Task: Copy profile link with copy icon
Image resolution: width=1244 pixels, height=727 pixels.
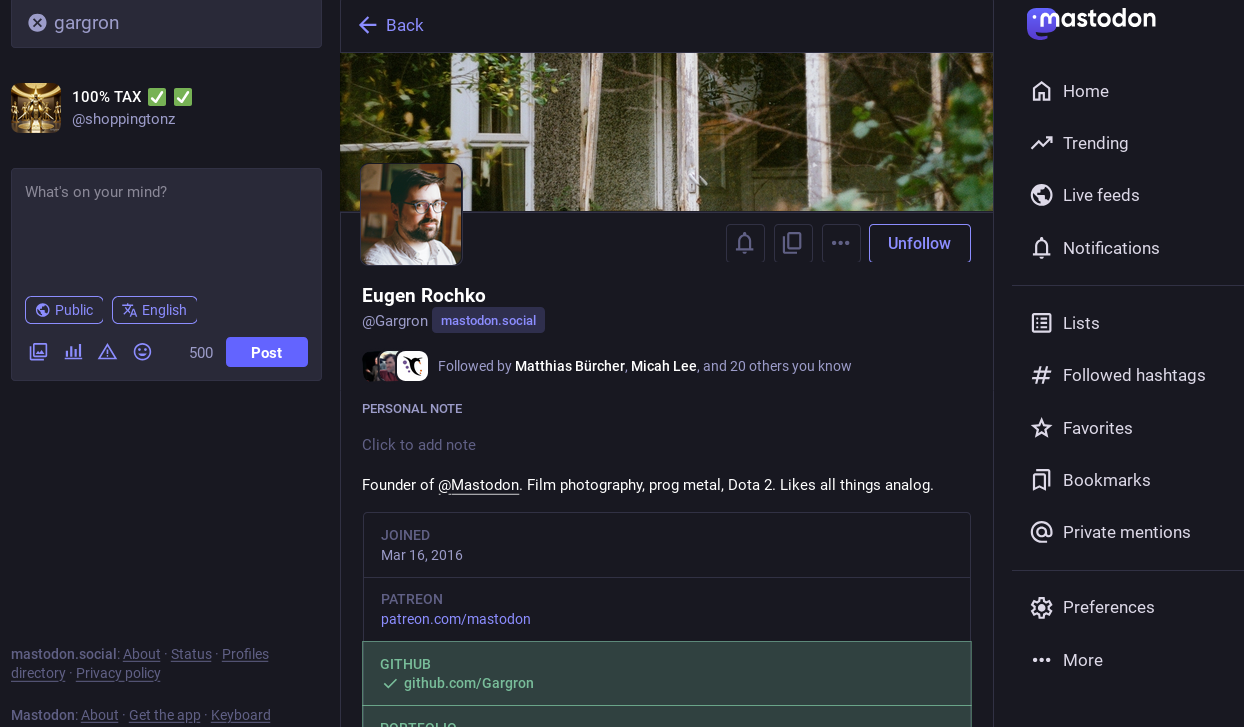Action: [x=793, y=243]
